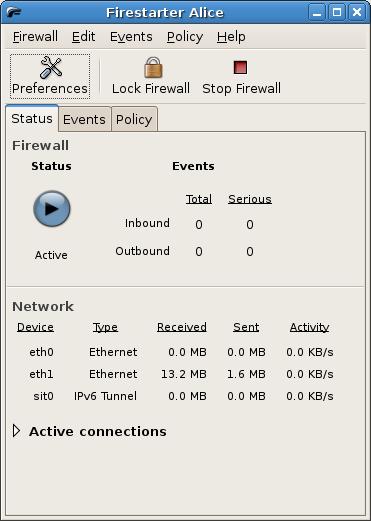Maximize the Firestarter window
Screen dimensions: 371x521
337,12
